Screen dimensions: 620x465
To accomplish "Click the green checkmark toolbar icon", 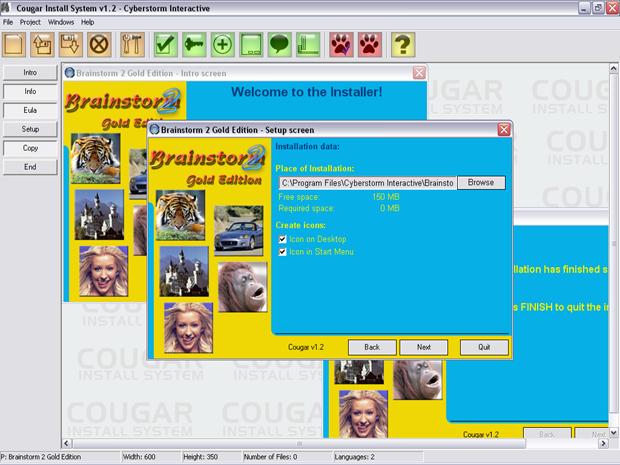I will point(166,44).
